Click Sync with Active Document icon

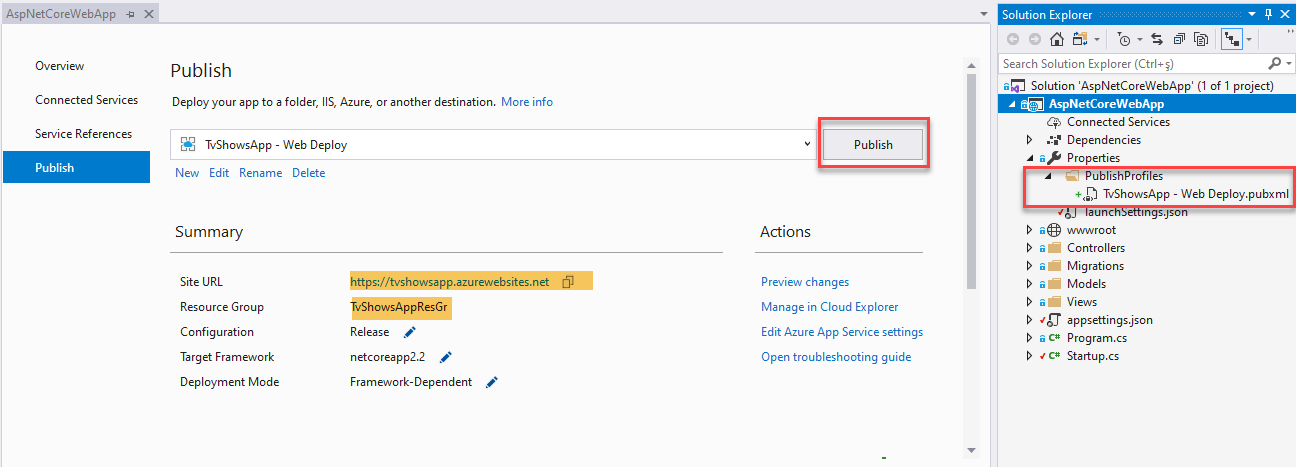point(1157,39)
